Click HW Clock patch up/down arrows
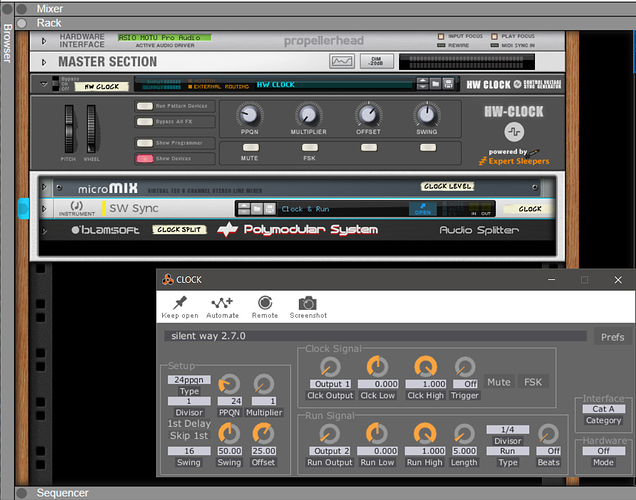The image size is (636, 500). 422,84
